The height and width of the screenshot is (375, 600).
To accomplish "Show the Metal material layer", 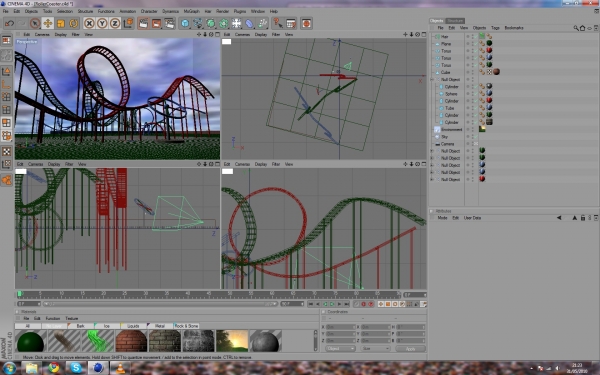I will pyautogui.click(x=159, y=326).
